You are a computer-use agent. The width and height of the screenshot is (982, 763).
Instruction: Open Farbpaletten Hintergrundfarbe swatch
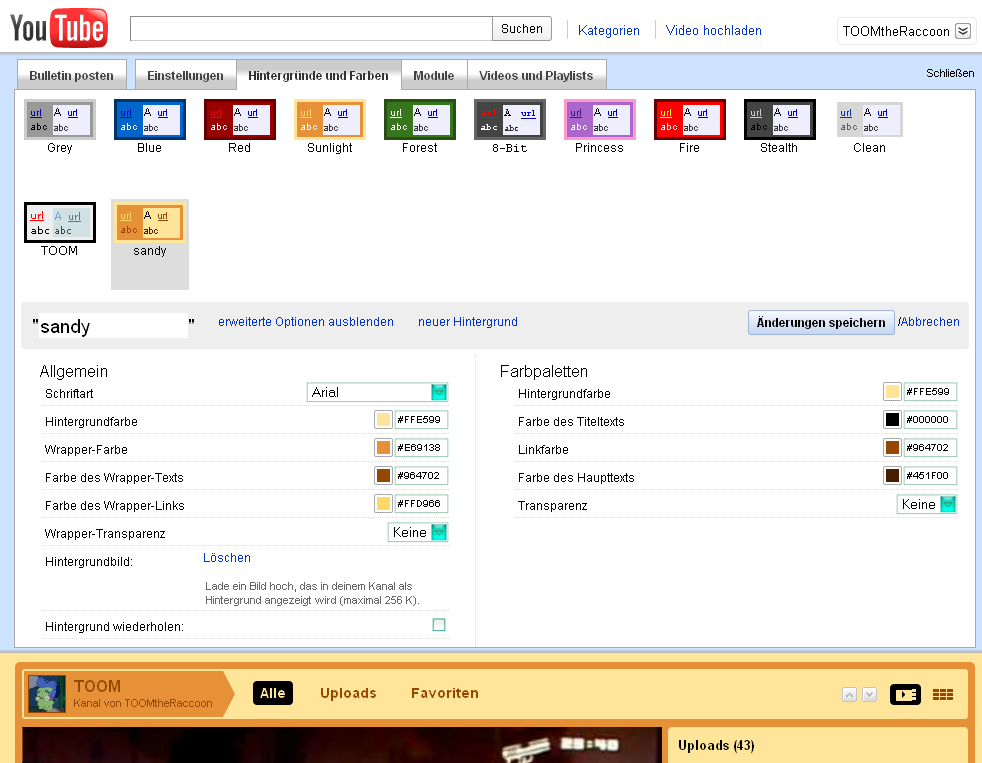(892, 392)
